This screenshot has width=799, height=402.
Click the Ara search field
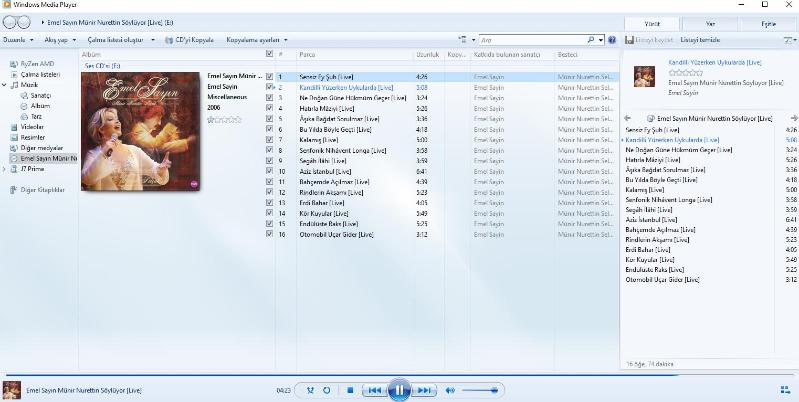coord(532,40)
